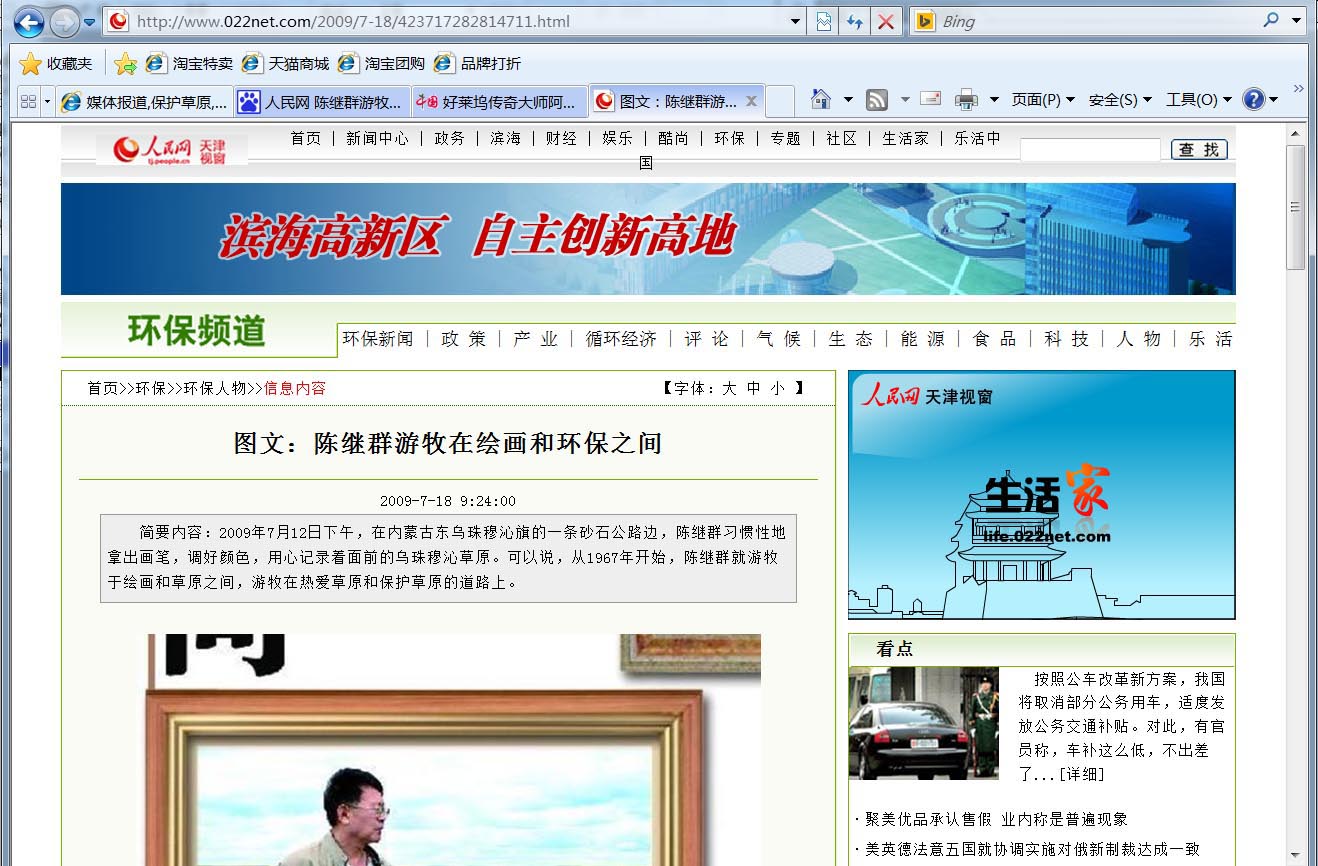This screenshot has width=1318, height=866.
Task: Open the RSS feeds dropdown arrow
Action: tap(905, 100)
